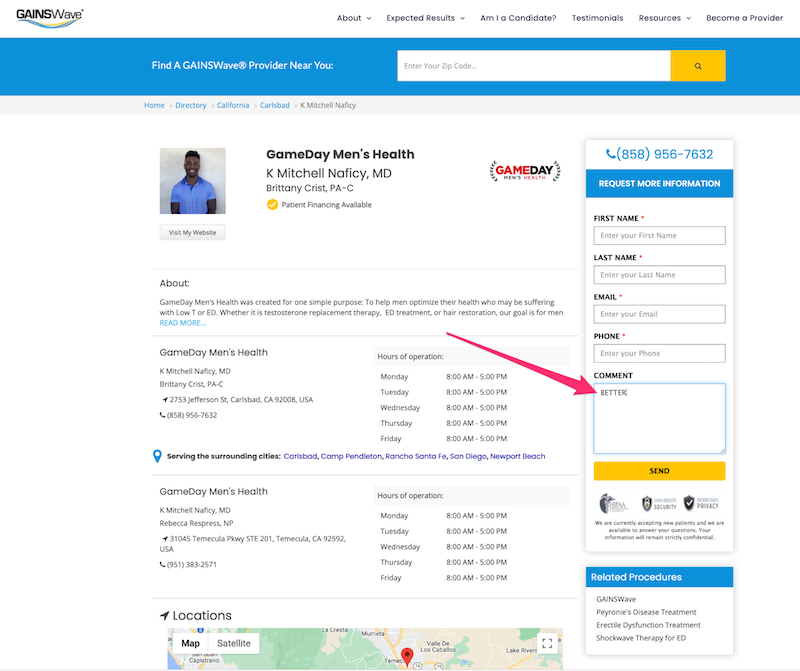Click the HIPAA compliance badge
This screenshot has height=671, width=800.
[613, 504]
